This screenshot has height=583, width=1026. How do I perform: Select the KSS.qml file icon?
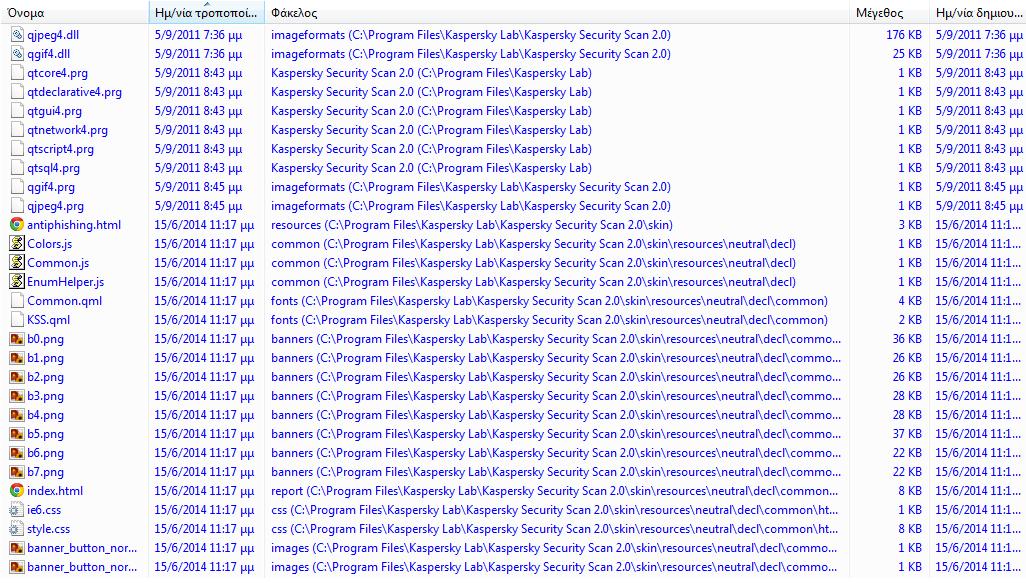tap(17, 319)
